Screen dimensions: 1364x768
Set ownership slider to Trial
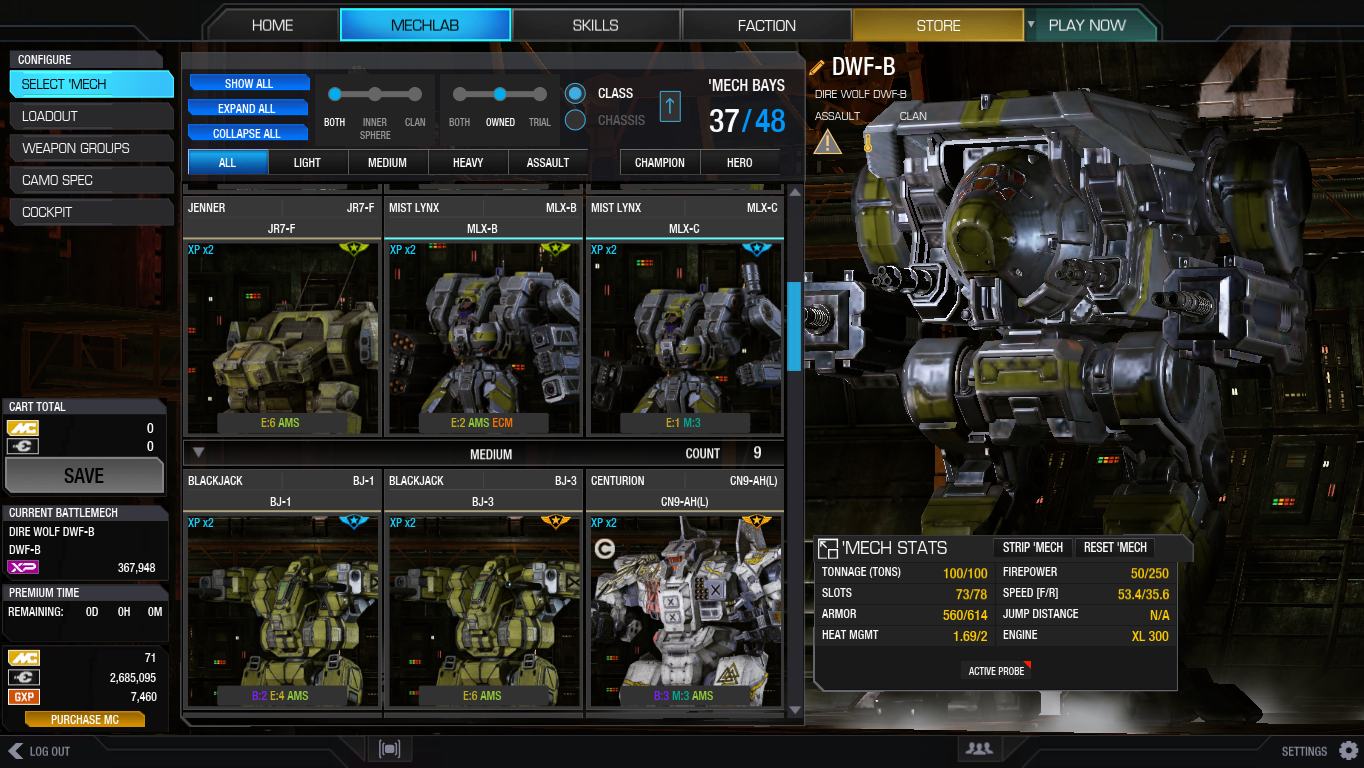[x=539, y=94]
